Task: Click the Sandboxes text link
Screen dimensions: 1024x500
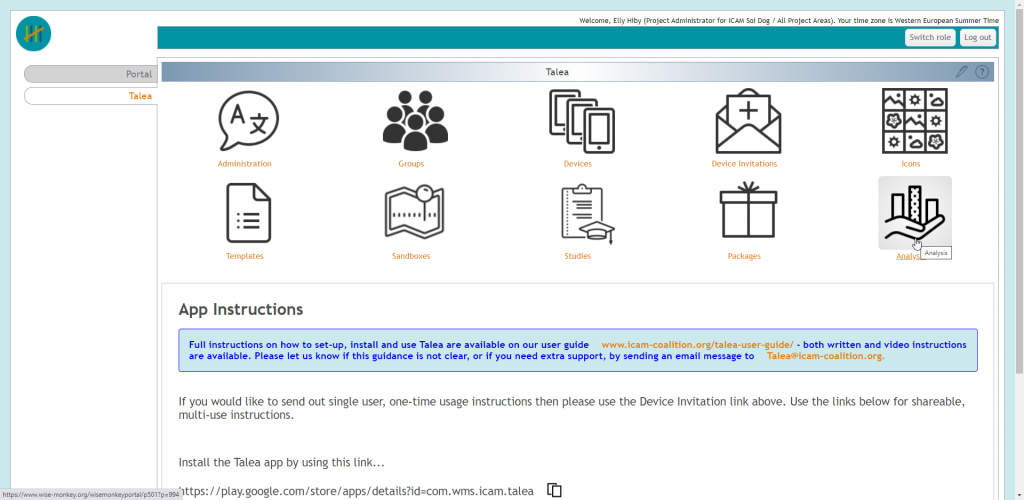Action: [411, 256]
